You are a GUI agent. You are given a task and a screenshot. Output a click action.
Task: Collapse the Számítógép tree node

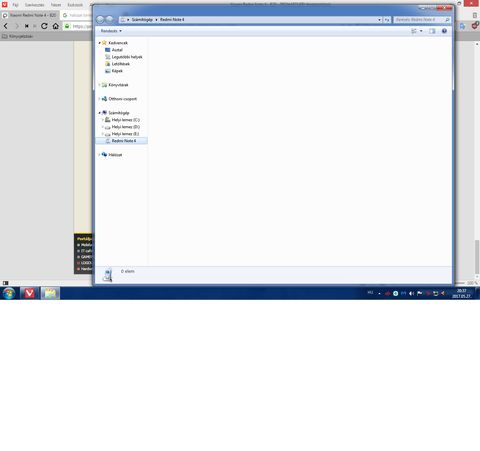(x=99, y=113)
